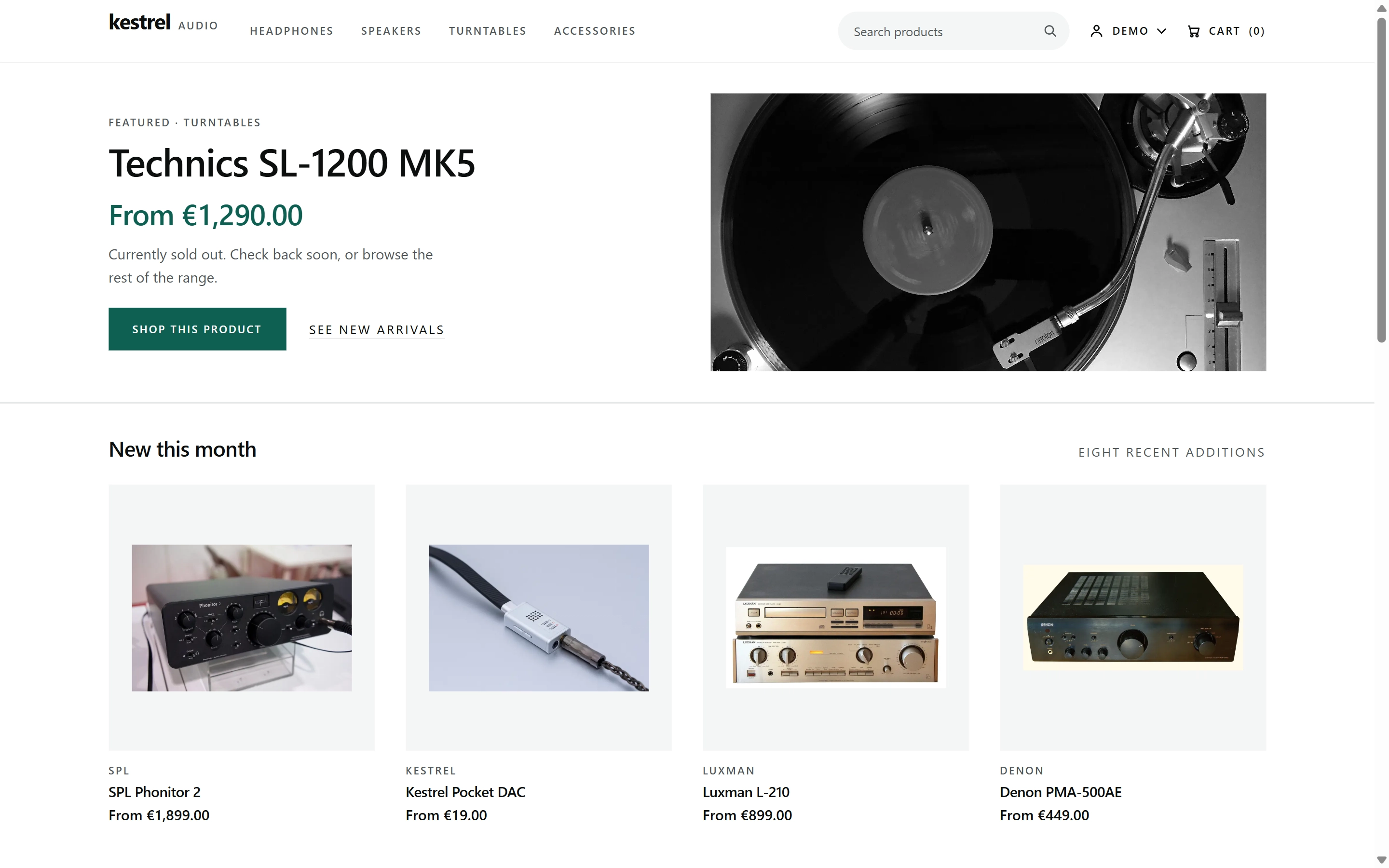Open the SPL Phonitor 2 product image
Screen dimensions: 1389x868
[242, 618]
